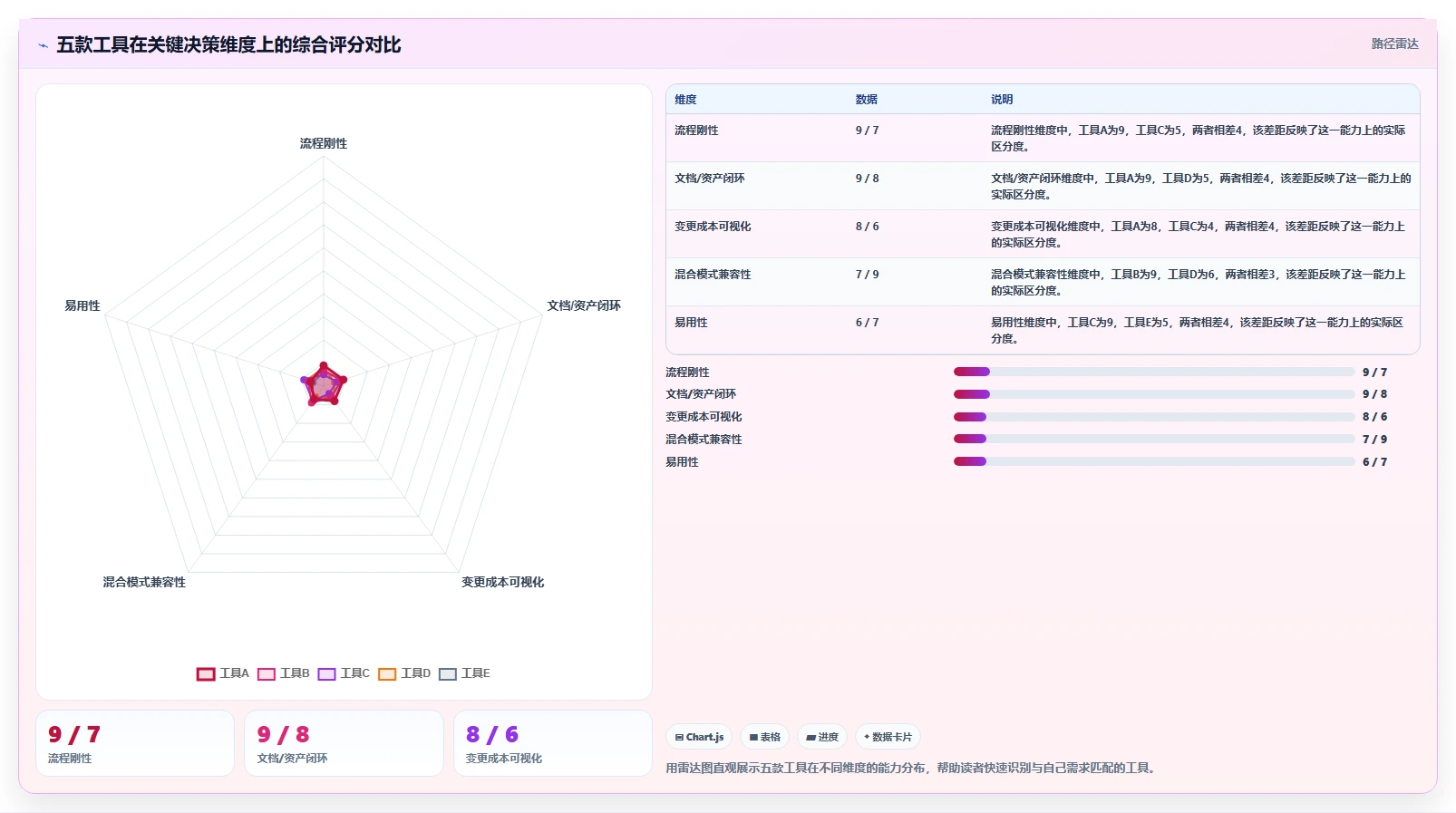Viewport: 1456px width, 813px height.
Task: Click the 易用性 radar axis label
Action: [x=83, y=305]
